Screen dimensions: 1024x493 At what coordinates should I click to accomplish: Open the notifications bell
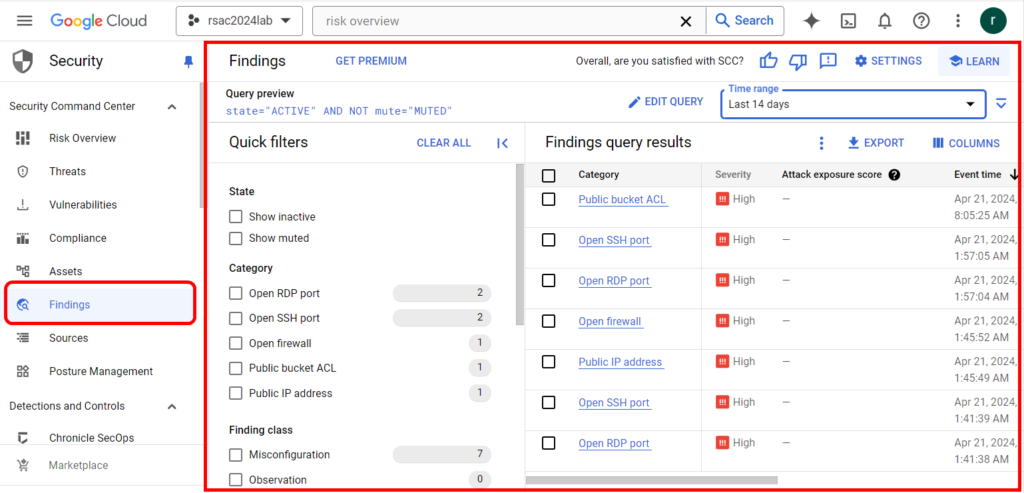(x=884, y=21)
